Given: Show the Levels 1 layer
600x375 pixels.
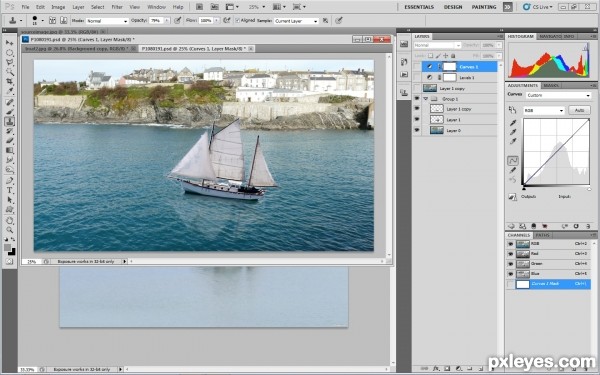Looking at the screenshot, I should coord(417,77).
